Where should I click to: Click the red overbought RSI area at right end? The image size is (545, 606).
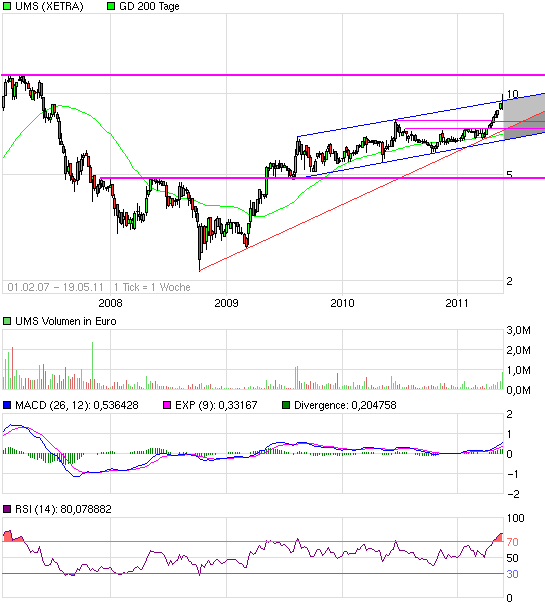(x=499, y=538)
